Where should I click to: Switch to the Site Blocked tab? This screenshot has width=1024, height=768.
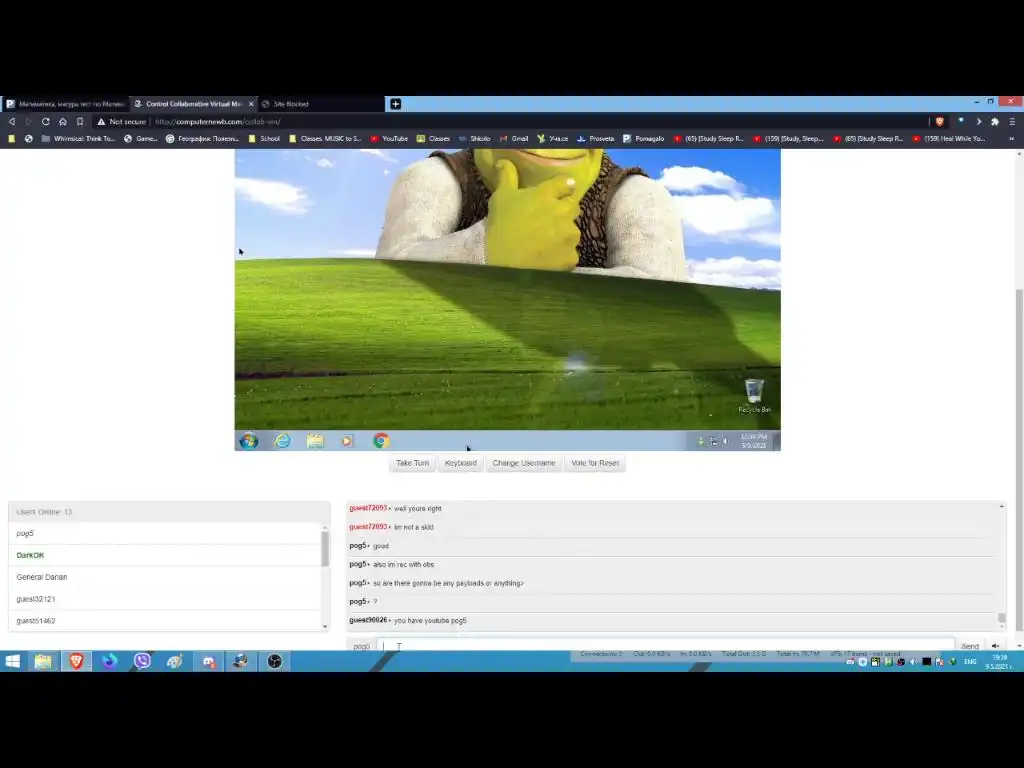pyautogui.click(x=320, y=104)
